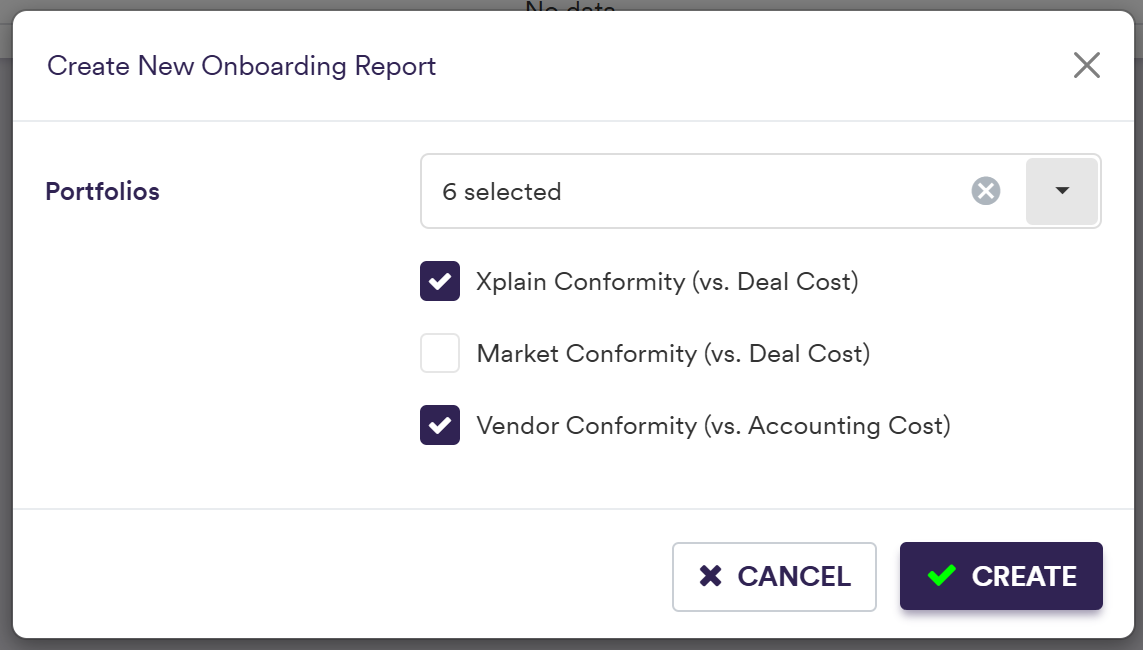The height and width of the screenshot is (650, 1143).
Task: Click white tick in Xplain Conformity box
Action: point(440,282)
